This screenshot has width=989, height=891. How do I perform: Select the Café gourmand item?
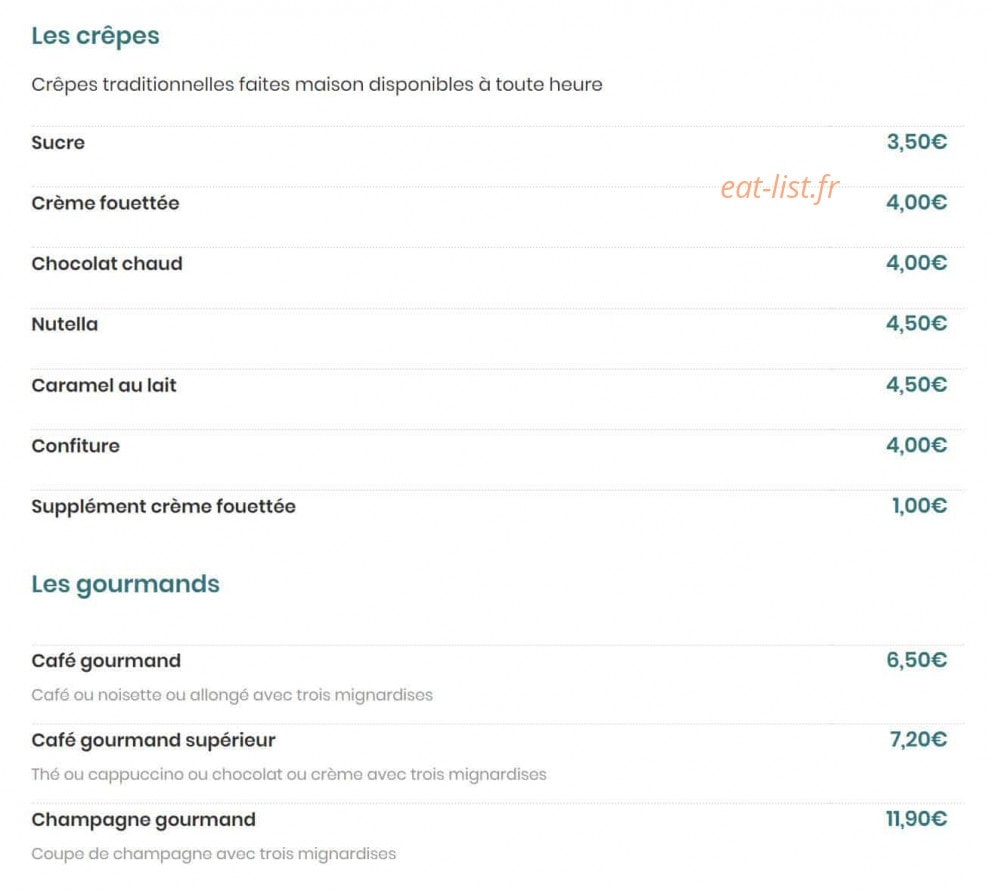pyautogui.click(x=106, y=661)
